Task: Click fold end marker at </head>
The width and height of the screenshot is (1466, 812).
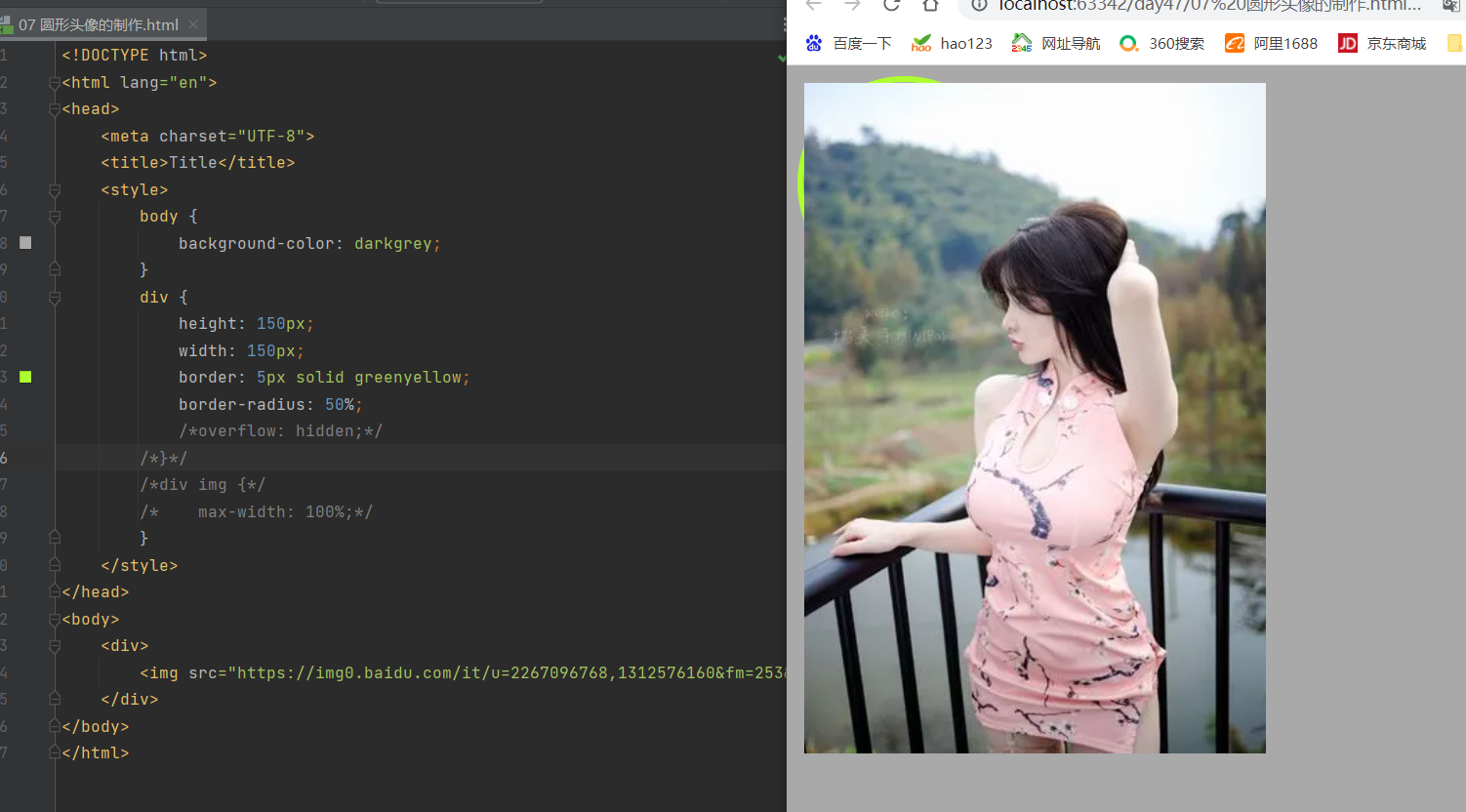Action: pyautogui.click(x=55, y=591)
